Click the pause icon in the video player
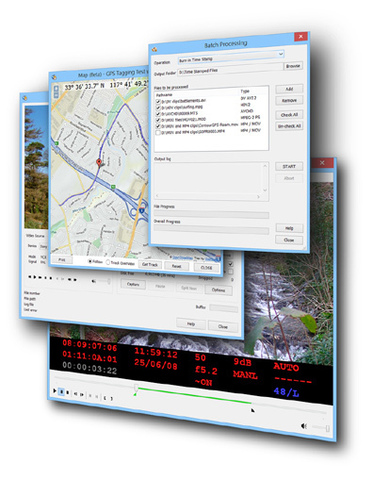This screenshot has width=373, height=480. click(x=62, y=392)
